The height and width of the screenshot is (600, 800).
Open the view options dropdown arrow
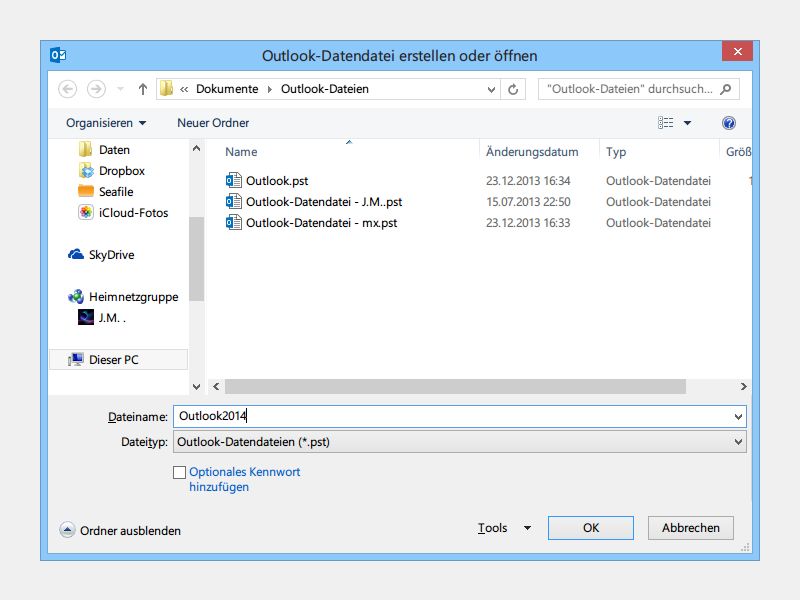(687, 123)
